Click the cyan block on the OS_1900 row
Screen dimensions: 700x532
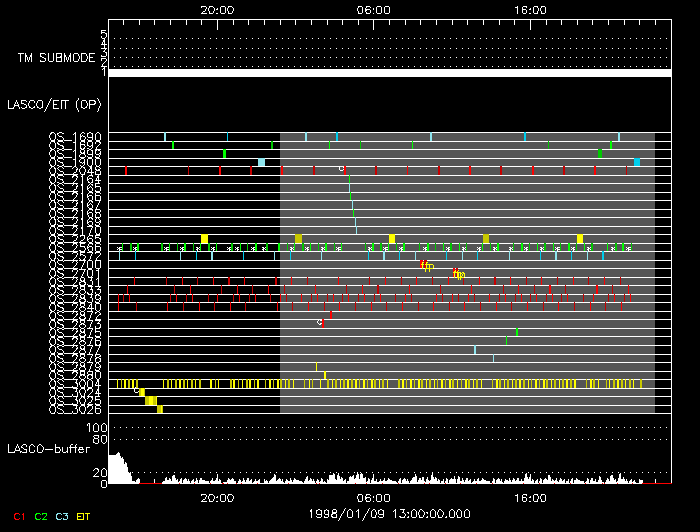click(x=261, y=162)
